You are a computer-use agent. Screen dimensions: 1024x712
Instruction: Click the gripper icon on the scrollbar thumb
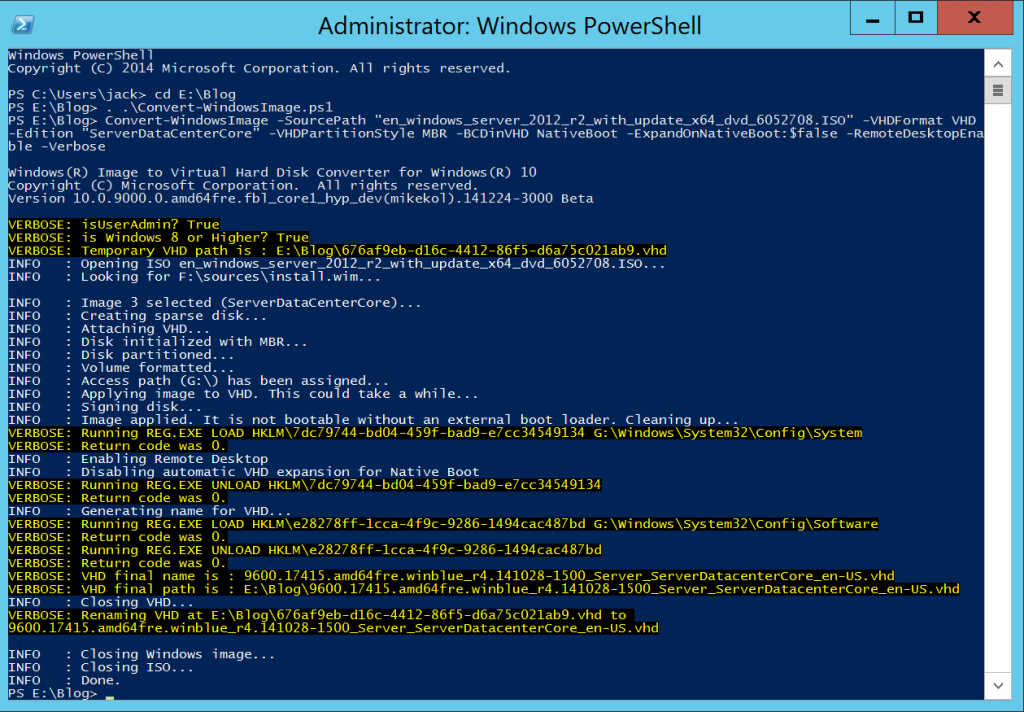(x=998, y=91)
